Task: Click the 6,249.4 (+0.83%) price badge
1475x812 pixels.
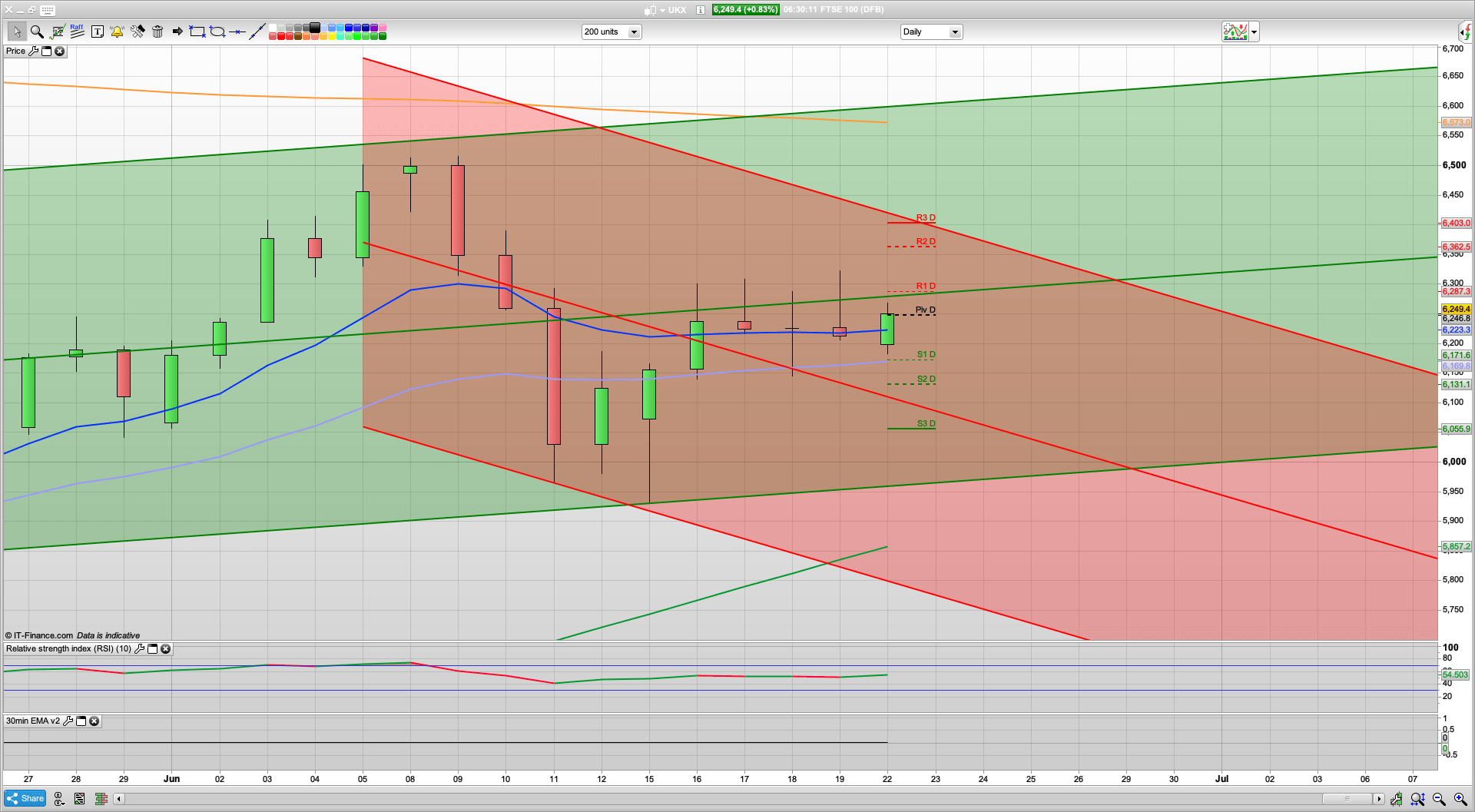Action: click(x=745, y=10)
